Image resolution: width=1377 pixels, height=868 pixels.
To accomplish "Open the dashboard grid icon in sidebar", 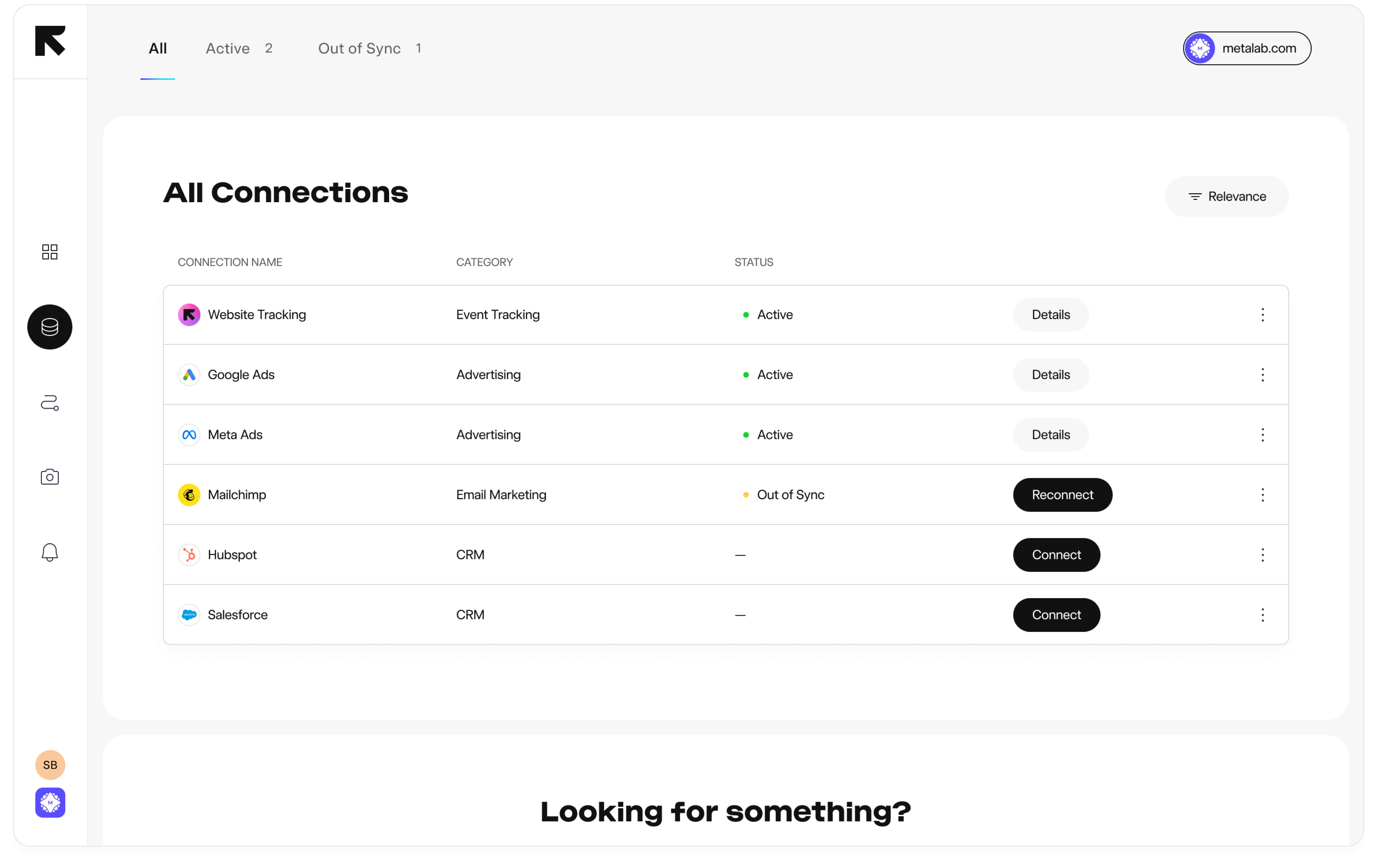I will click(50, 252).
